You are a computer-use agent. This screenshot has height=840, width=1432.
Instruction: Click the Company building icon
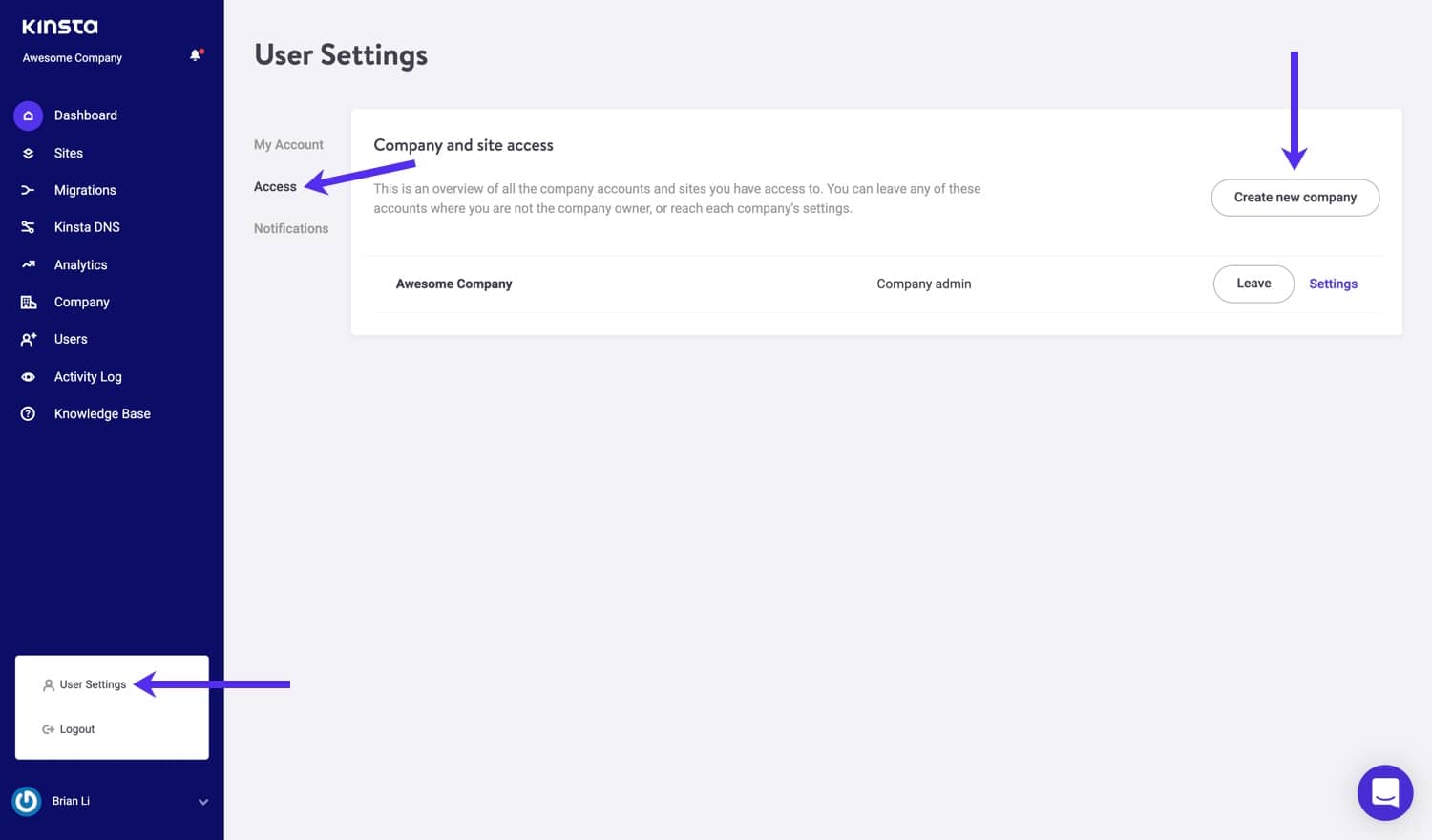[x=28, y=302]
